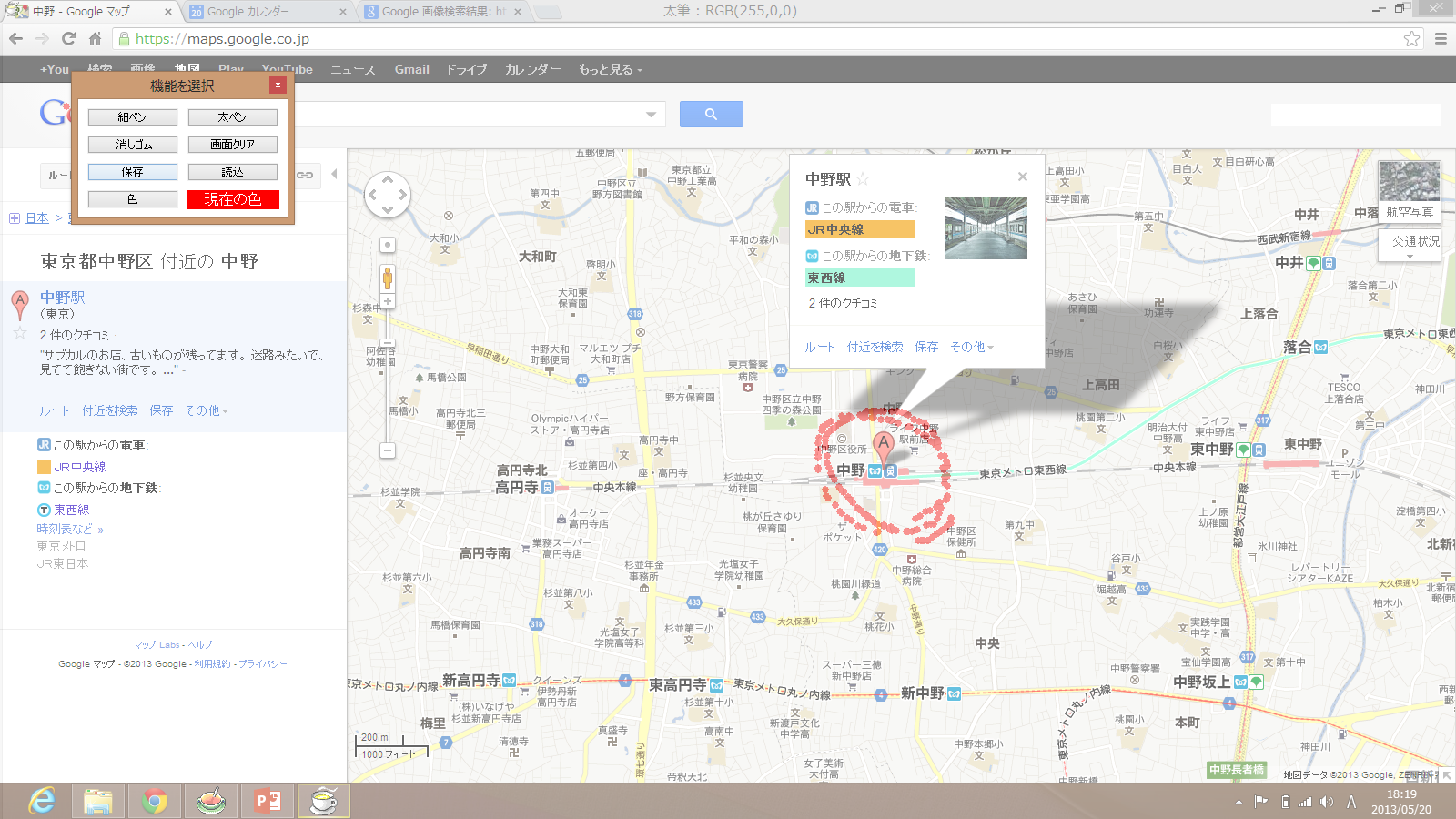Open File Explorer from the taskbar
This screenshot has width=1456, height=819.
pos(98,801)
